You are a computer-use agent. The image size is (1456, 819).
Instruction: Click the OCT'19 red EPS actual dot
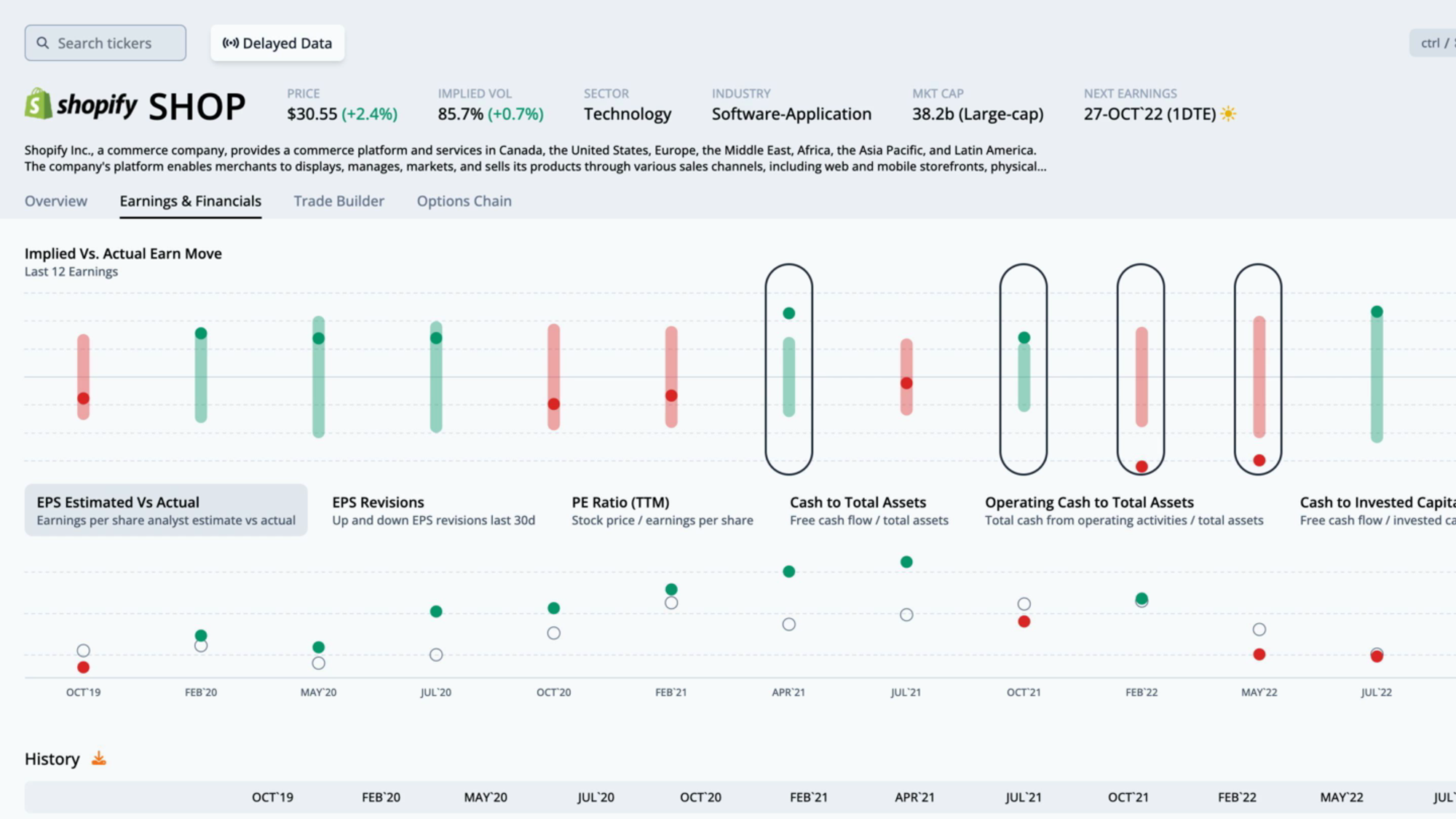coord(84,667)
